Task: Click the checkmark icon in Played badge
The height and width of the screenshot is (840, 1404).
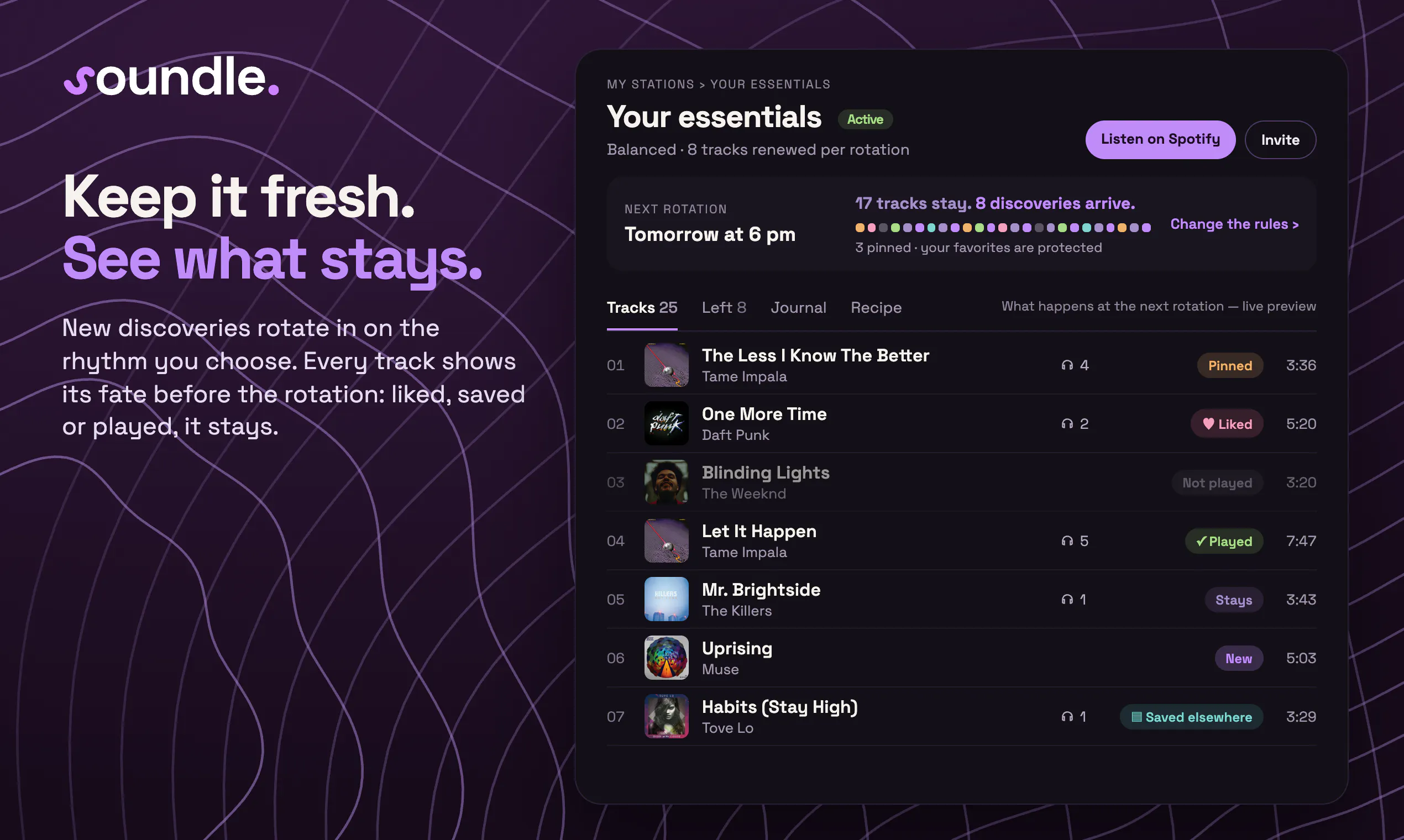Action: (1201, 541)
